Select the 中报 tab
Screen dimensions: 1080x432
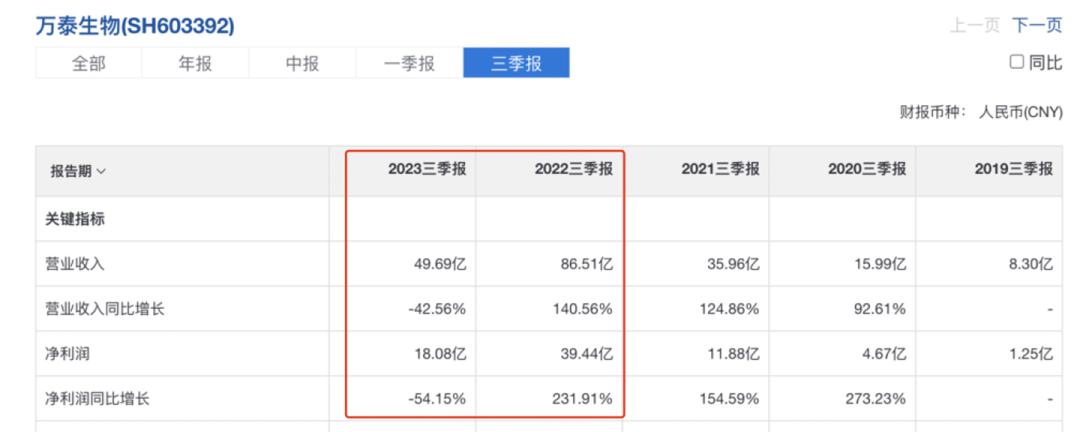pyautogui.click(x=302, y=63)
